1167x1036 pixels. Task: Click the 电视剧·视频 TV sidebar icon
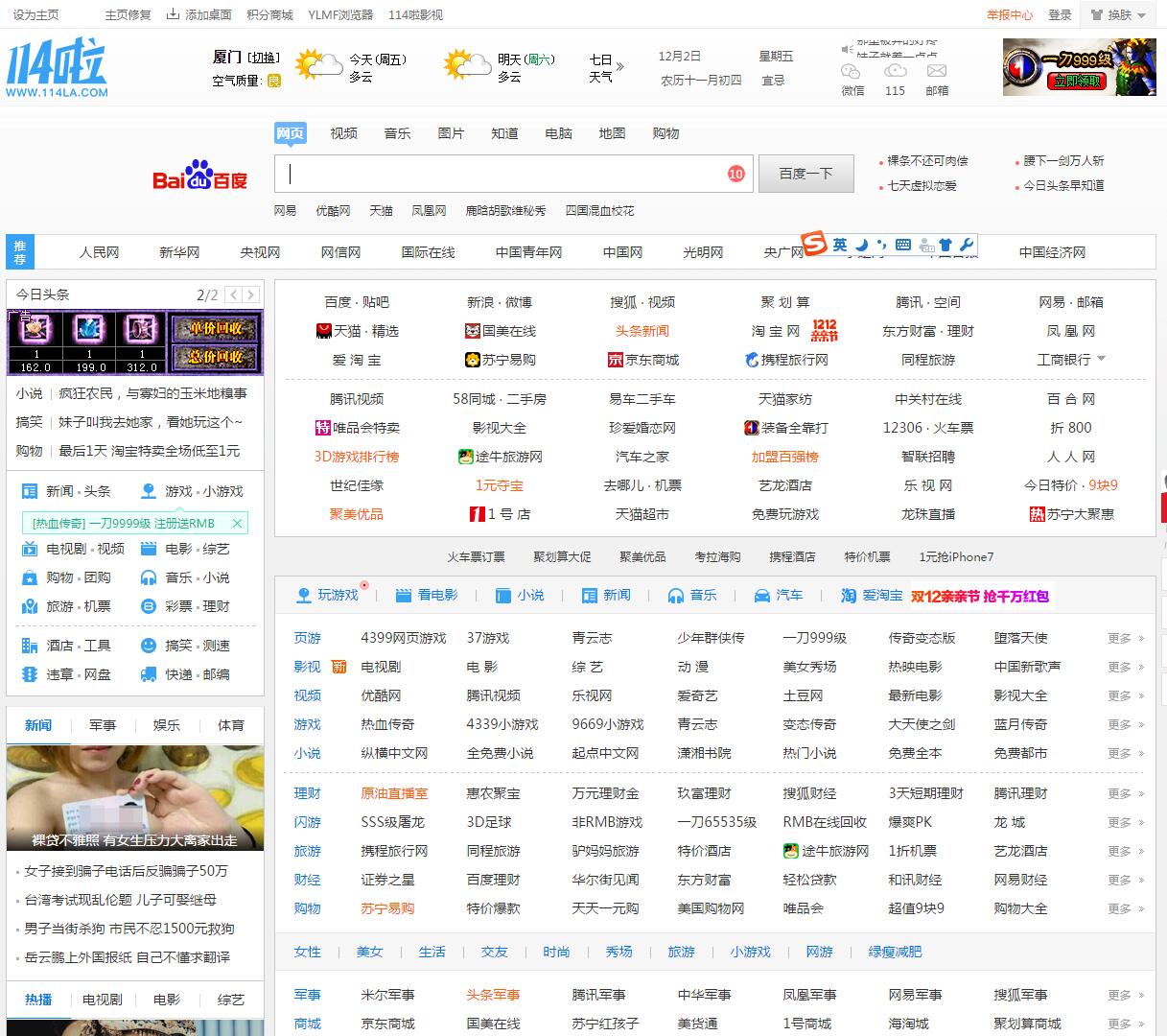30,549
